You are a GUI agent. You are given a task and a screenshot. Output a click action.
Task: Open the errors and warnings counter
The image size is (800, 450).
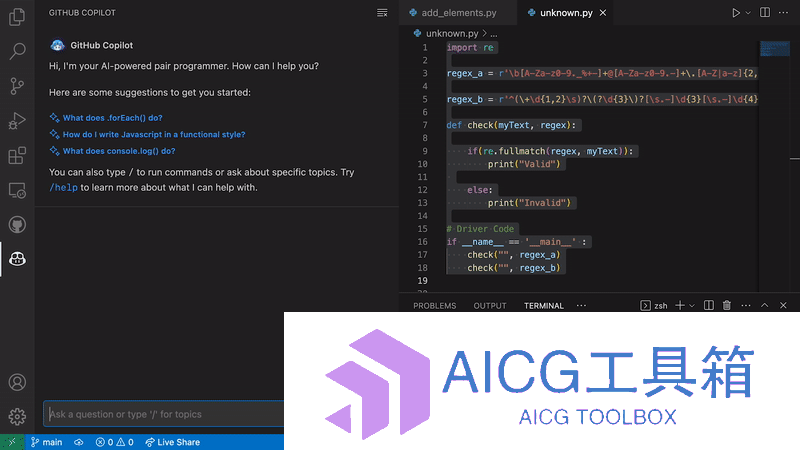114,442
